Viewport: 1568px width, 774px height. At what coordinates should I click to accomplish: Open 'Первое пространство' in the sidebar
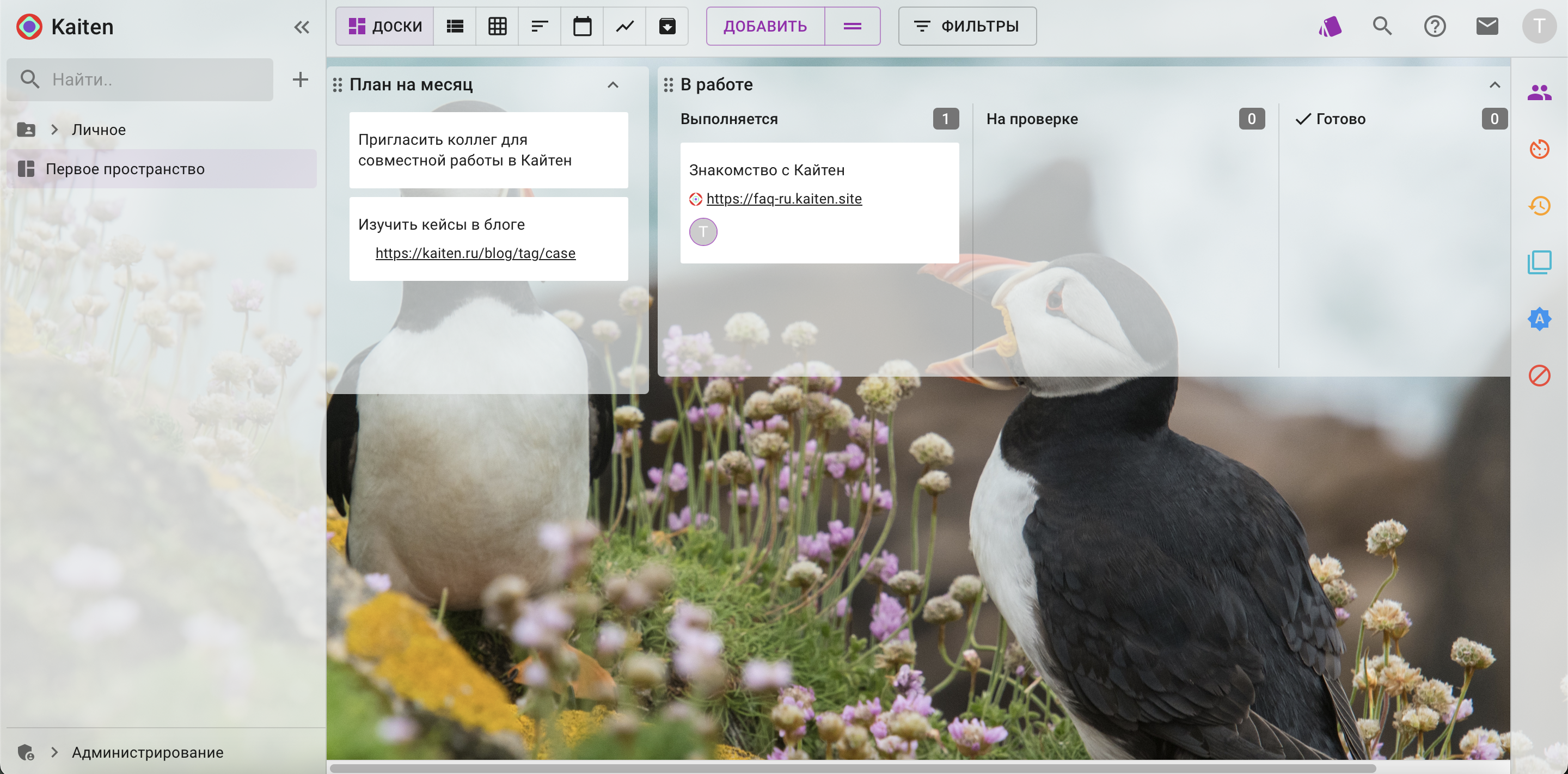pyautogui.click(x=125, y=169)
